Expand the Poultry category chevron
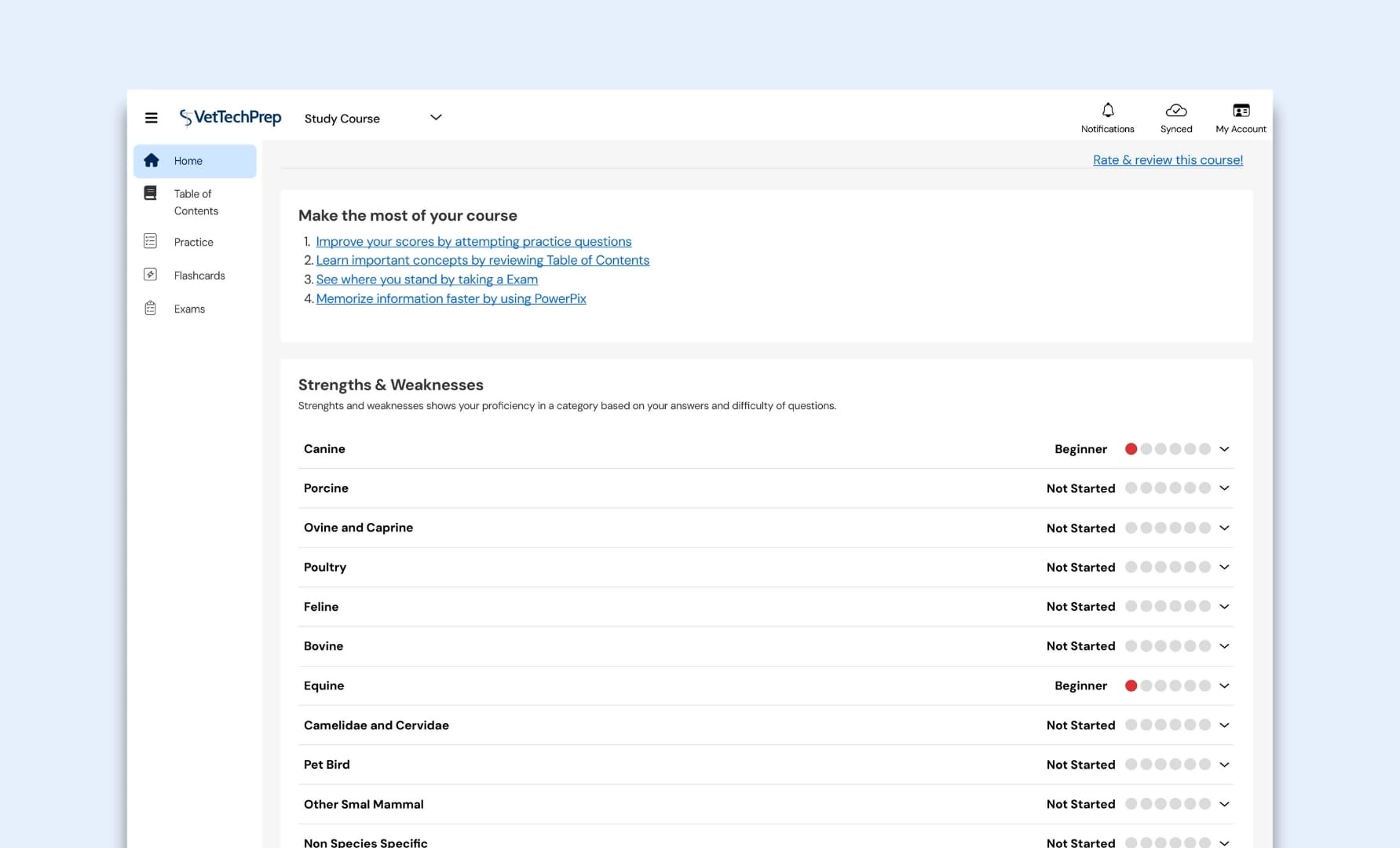 click(1224, 568)
